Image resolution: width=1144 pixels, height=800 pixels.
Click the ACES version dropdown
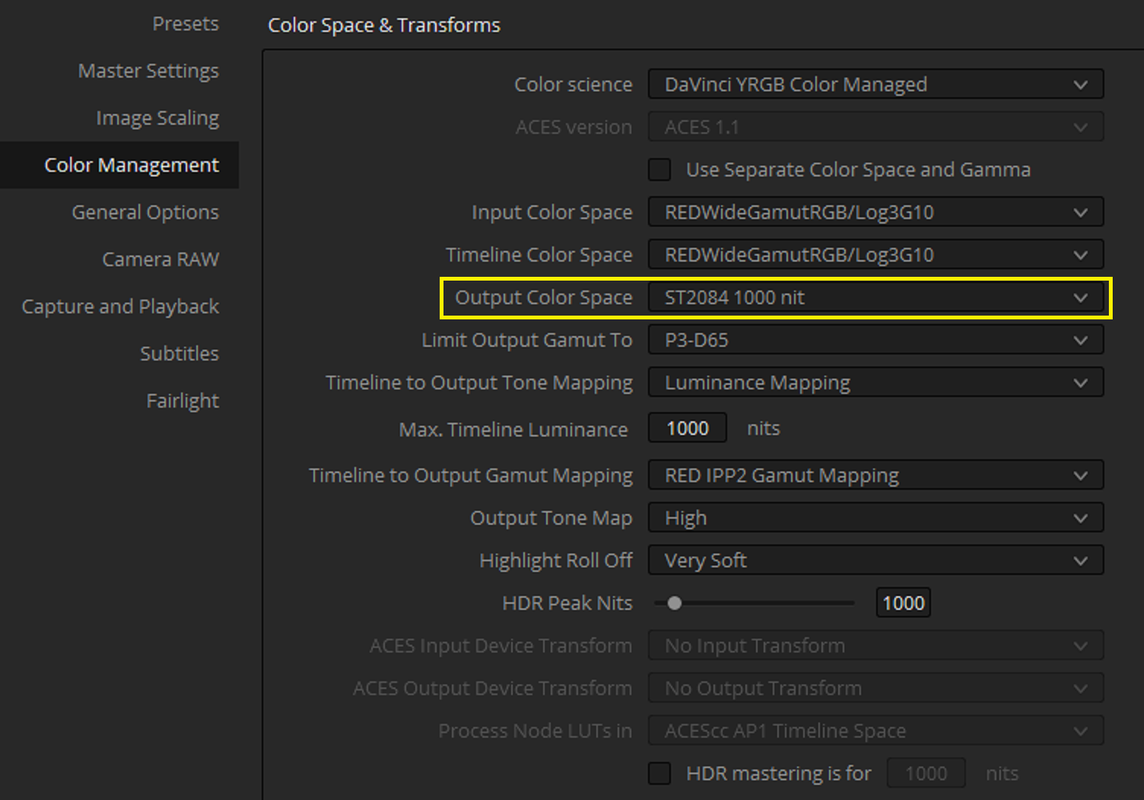[x=876, y=127]
